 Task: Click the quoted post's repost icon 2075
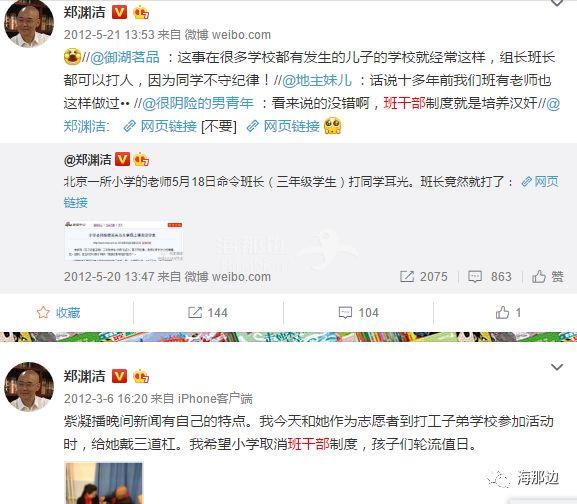(407, 276)
